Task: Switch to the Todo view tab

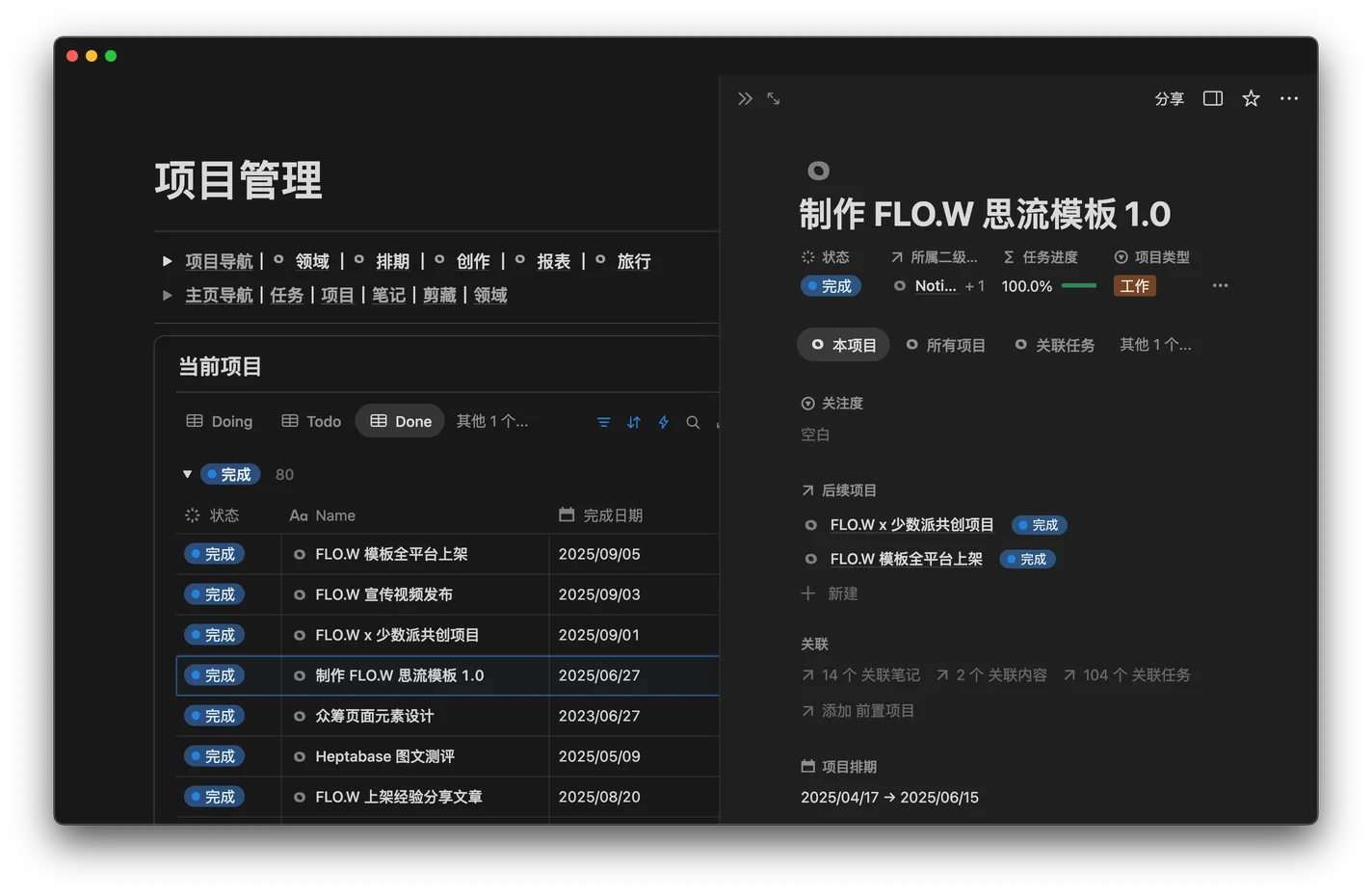Action: (x=310, y=421)
